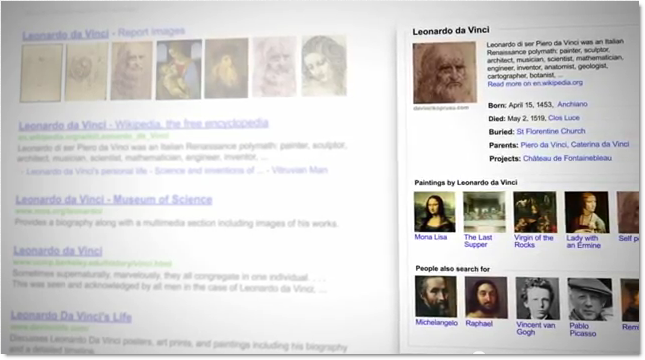Click 'Virgin of the Rocks' caption link

click(x=533, y=242)
